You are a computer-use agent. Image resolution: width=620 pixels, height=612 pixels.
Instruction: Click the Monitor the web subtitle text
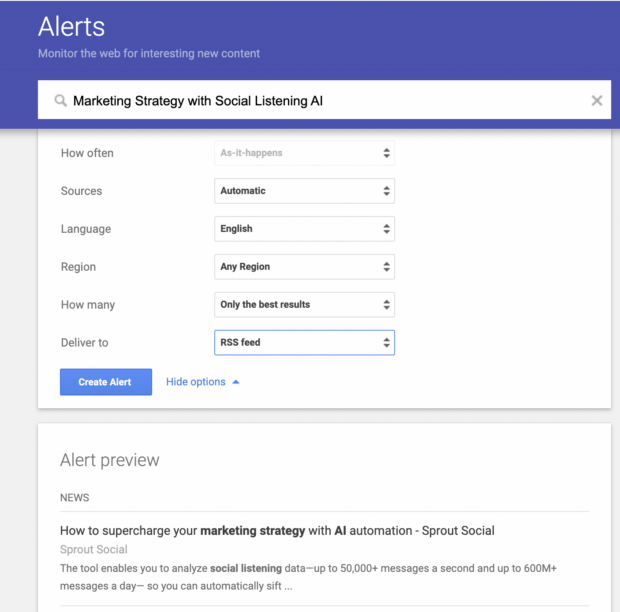coord(148,53)
